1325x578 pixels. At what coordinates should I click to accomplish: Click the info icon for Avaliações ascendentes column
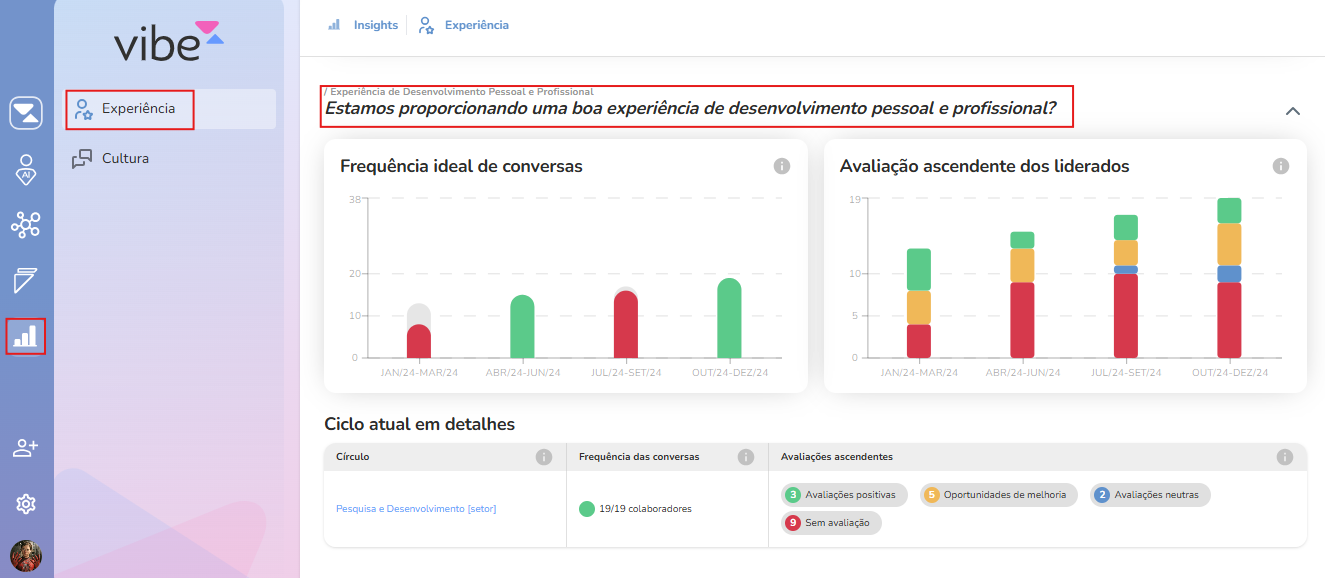[x=1285, y=457]
